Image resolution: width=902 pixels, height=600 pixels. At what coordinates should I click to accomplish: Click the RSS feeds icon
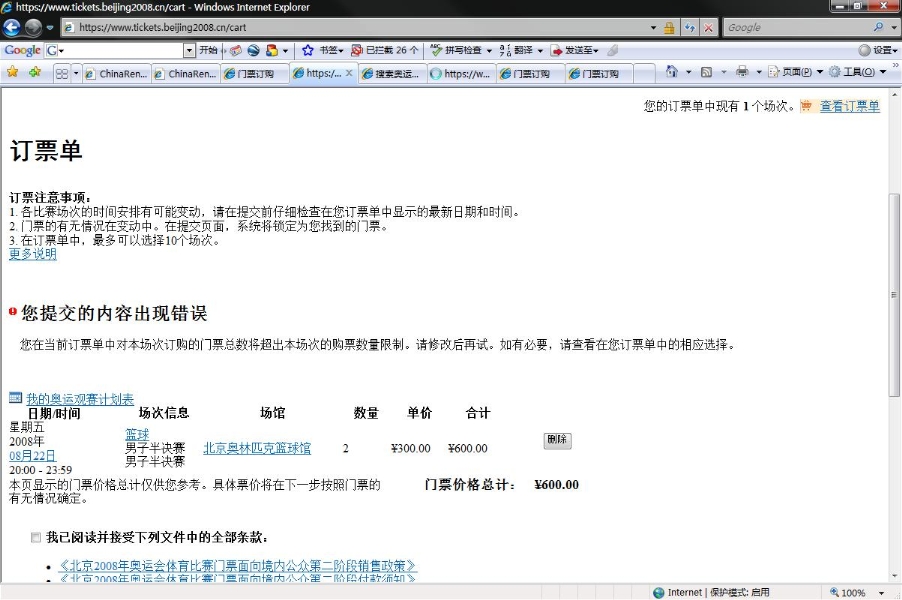[706, 72]
